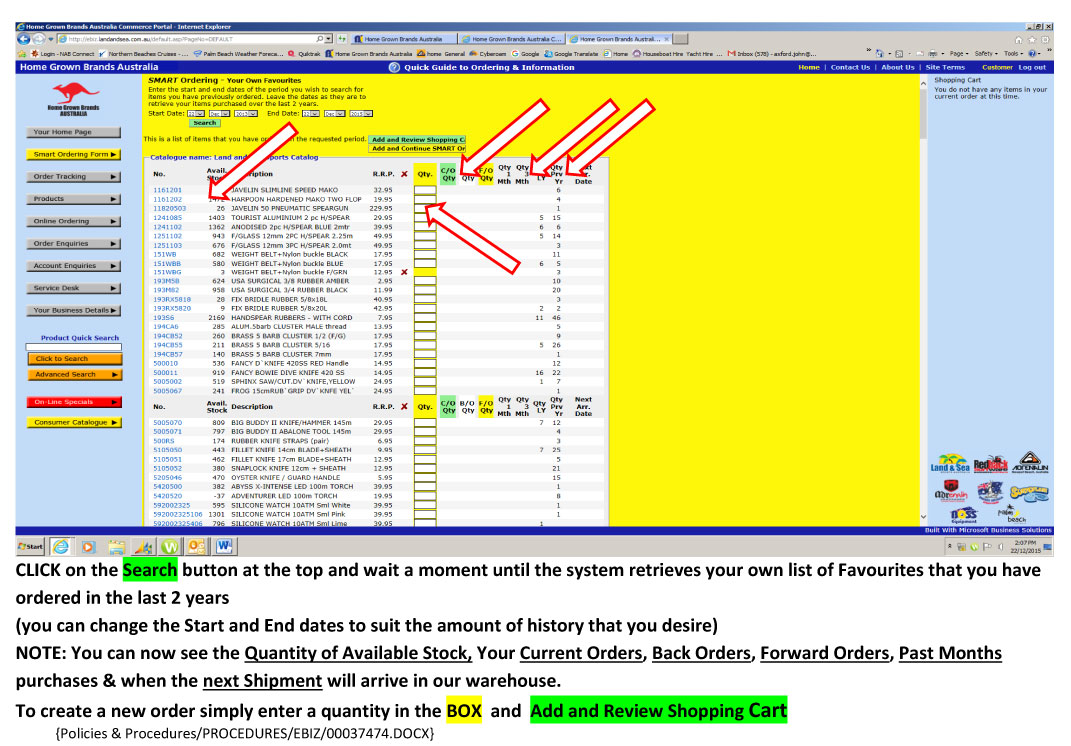Viewport: 1071px width, 746px height.
Task: Click the green Search button
Action: [205, 123]
